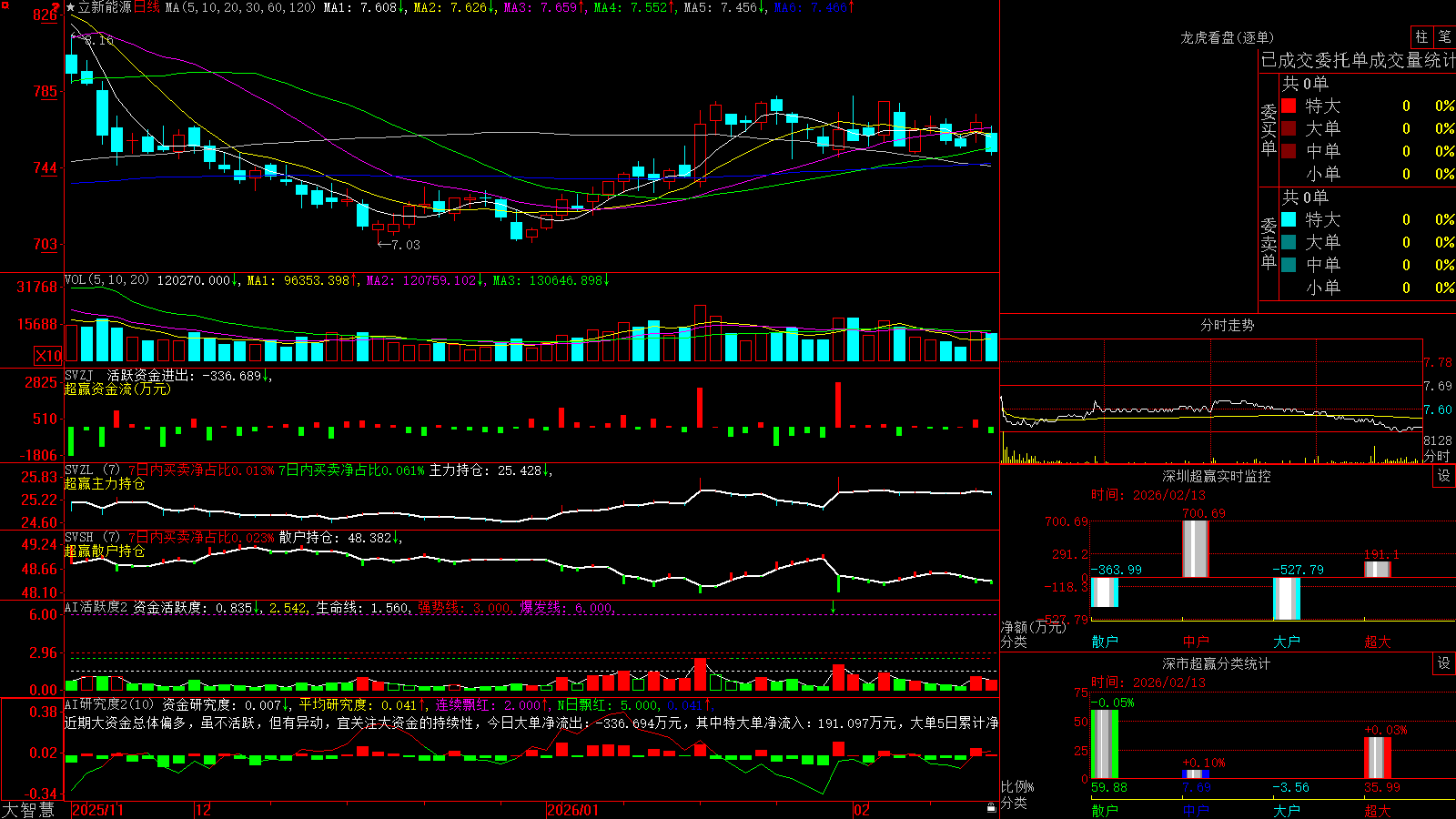The height and width of the screenshot is (819, 1456).
Task: Click the red question mark help icon
Action: click(x=56, y=7)
